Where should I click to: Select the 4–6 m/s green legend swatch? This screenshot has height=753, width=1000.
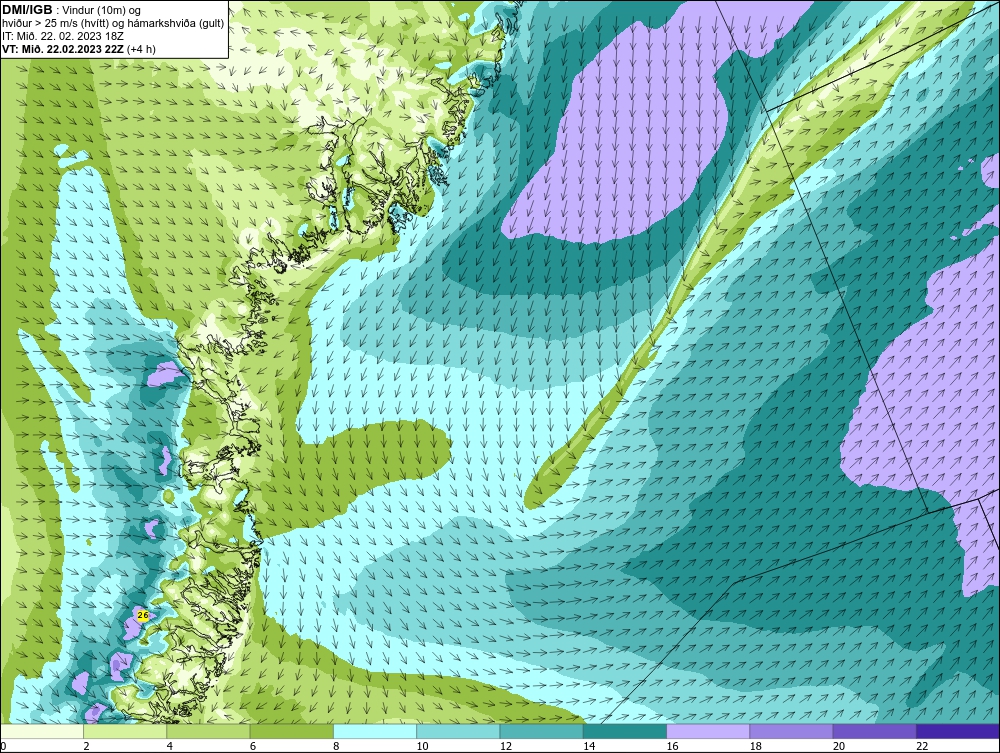(x=208, y=731)
